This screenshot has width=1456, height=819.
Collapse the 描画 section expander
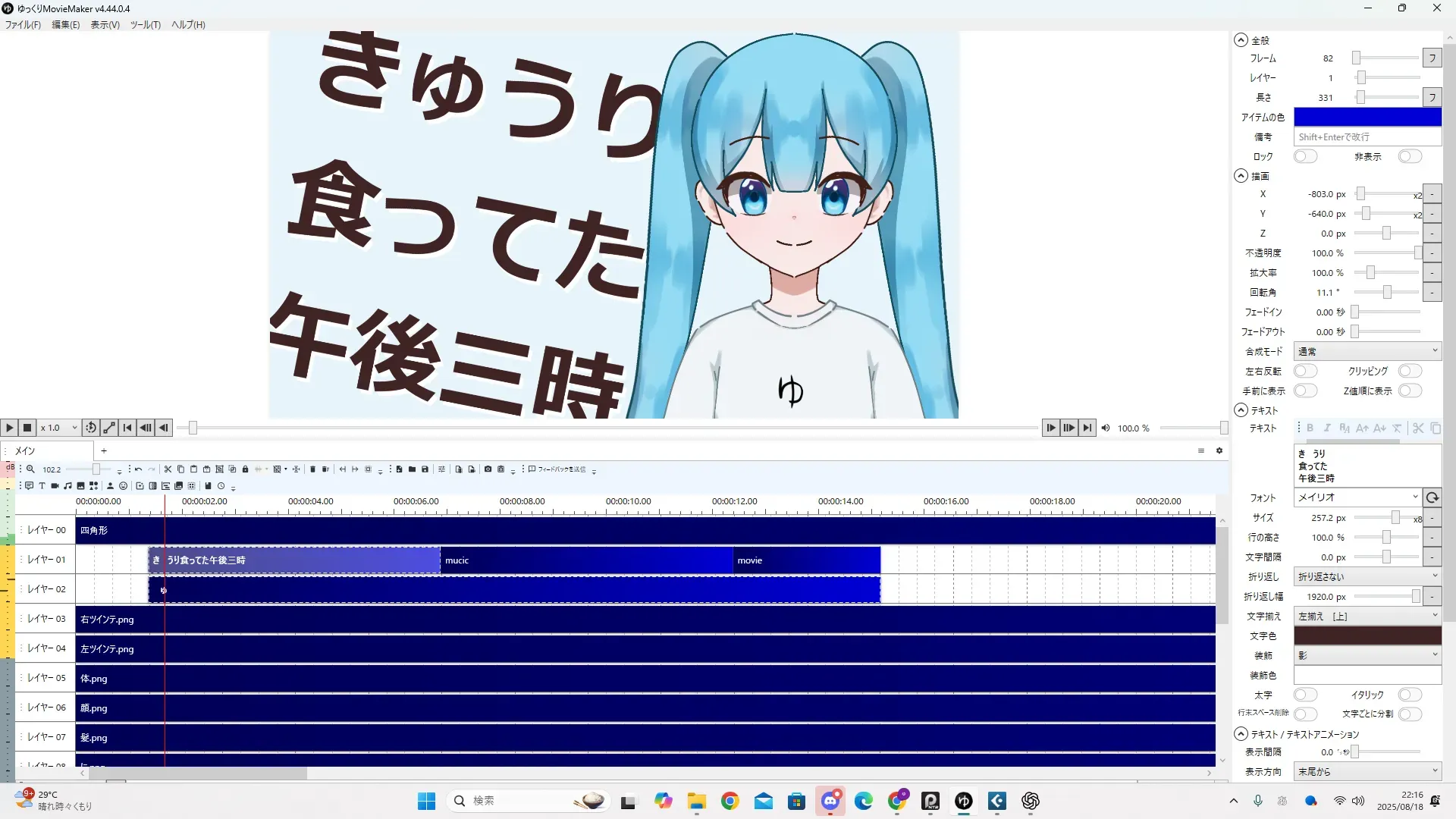coord(1241,175)
